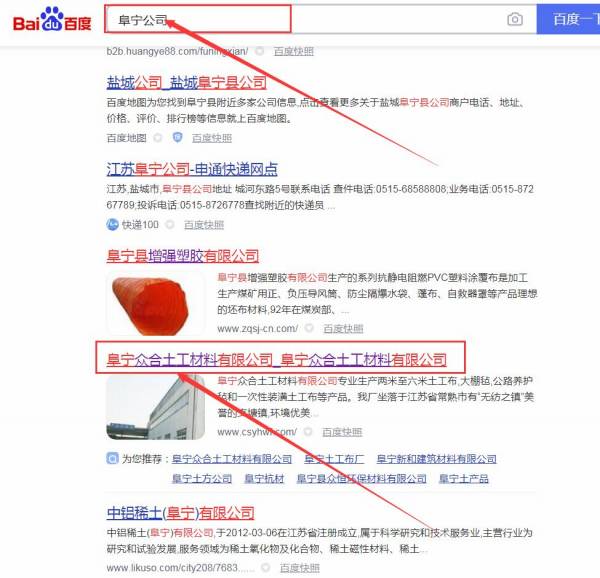The height and width of the screenshot is (578, 600).
Task: Open 百度快照 under 百度地图 result
Action: tap(212, 138)
